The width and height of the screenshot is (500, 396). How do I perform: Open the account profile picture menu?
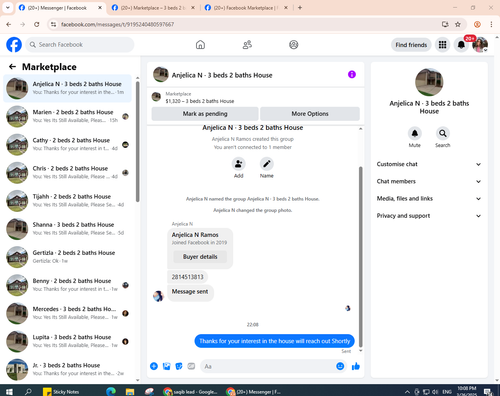(x=480, y=45)
